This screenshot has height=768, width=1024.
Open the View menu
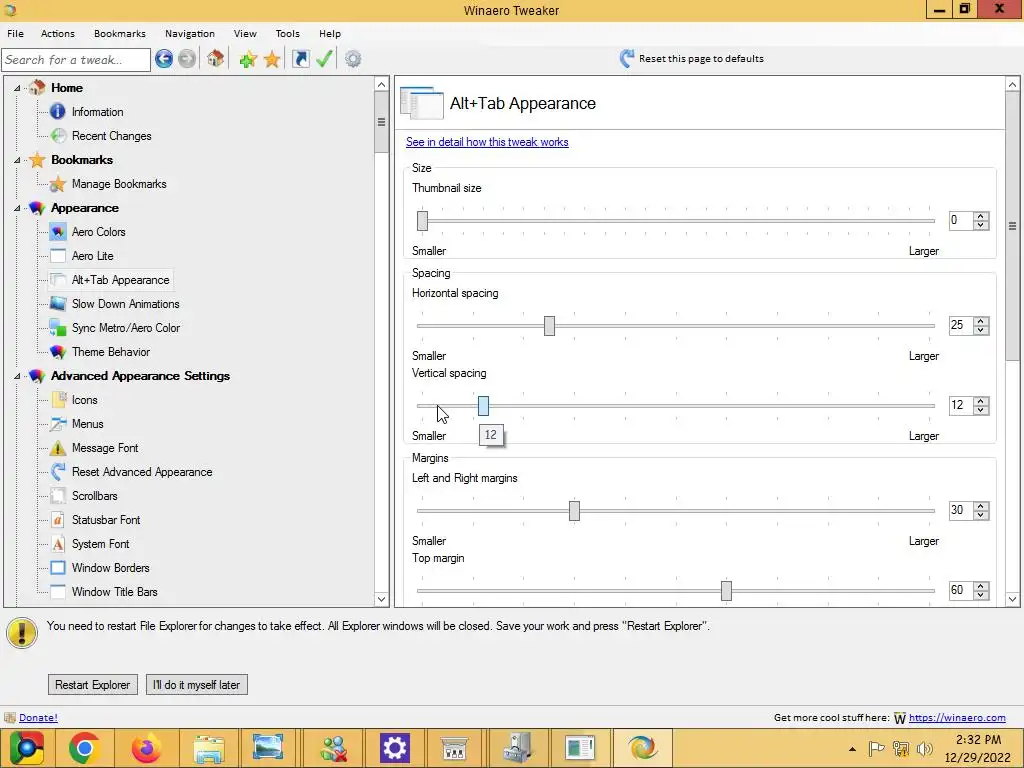click(x=245, y=33)
